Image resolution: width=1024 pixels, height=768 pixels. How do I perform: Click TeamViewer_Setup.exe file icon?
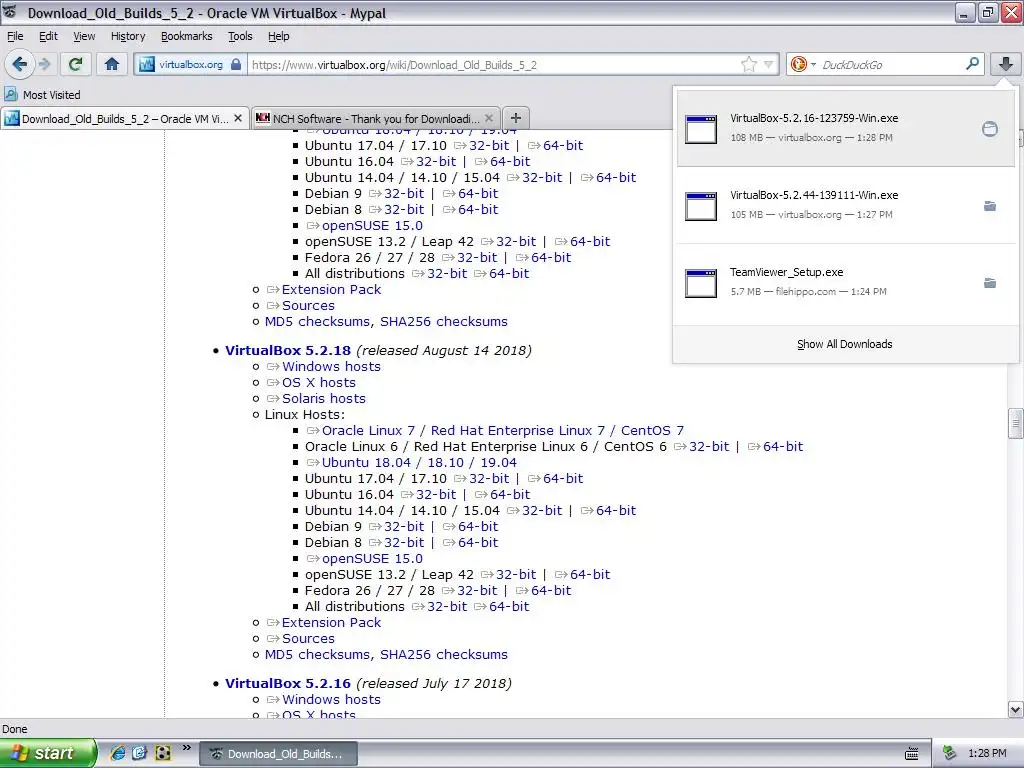(701, 283)
